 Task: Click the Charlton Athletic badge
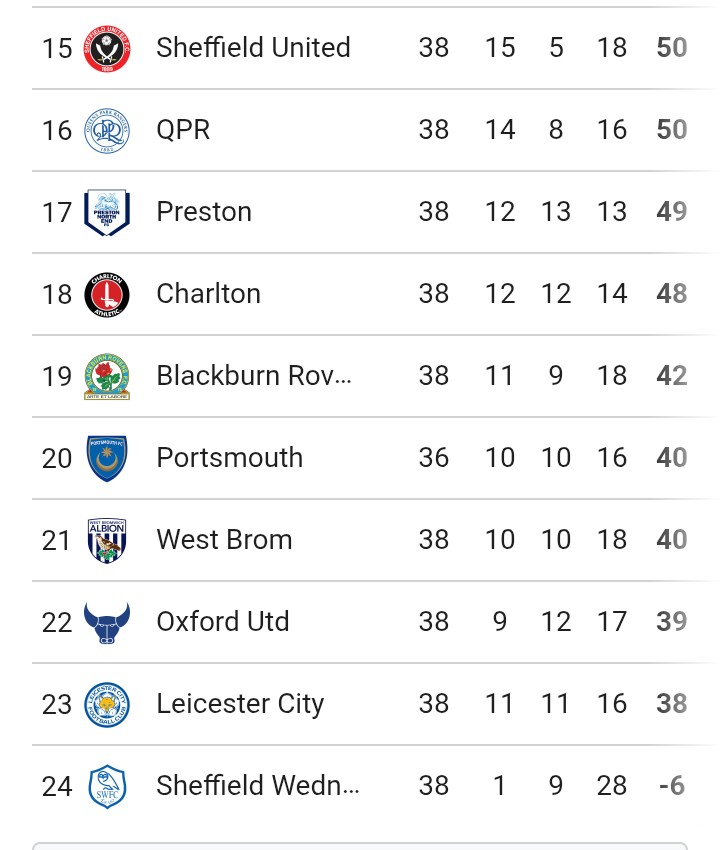[107, 294]
